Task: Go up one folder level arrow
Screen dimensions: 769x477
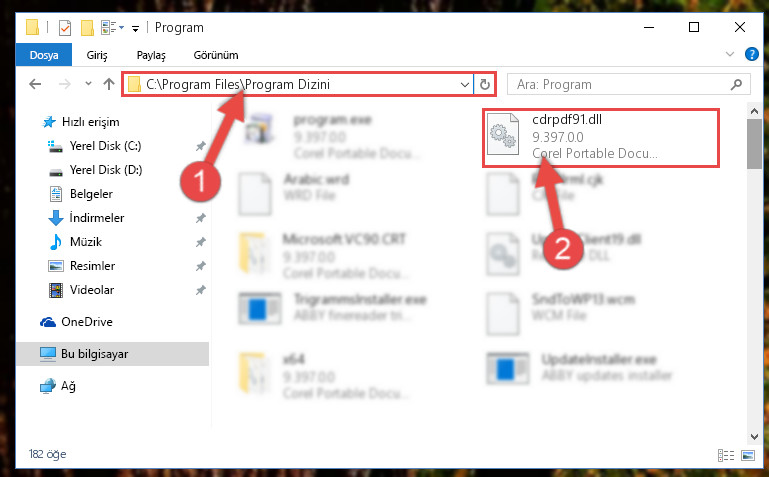Action: 109,84
